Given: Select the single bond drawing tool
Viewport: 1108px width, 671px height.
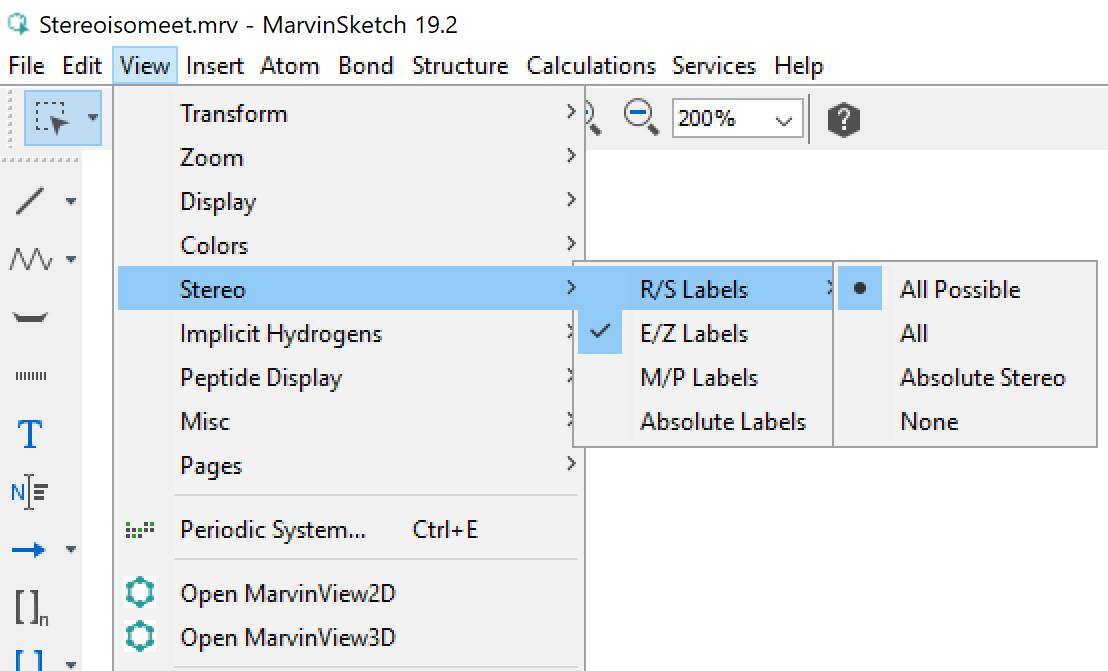Looking at the screenshot, I should [31, 201].
